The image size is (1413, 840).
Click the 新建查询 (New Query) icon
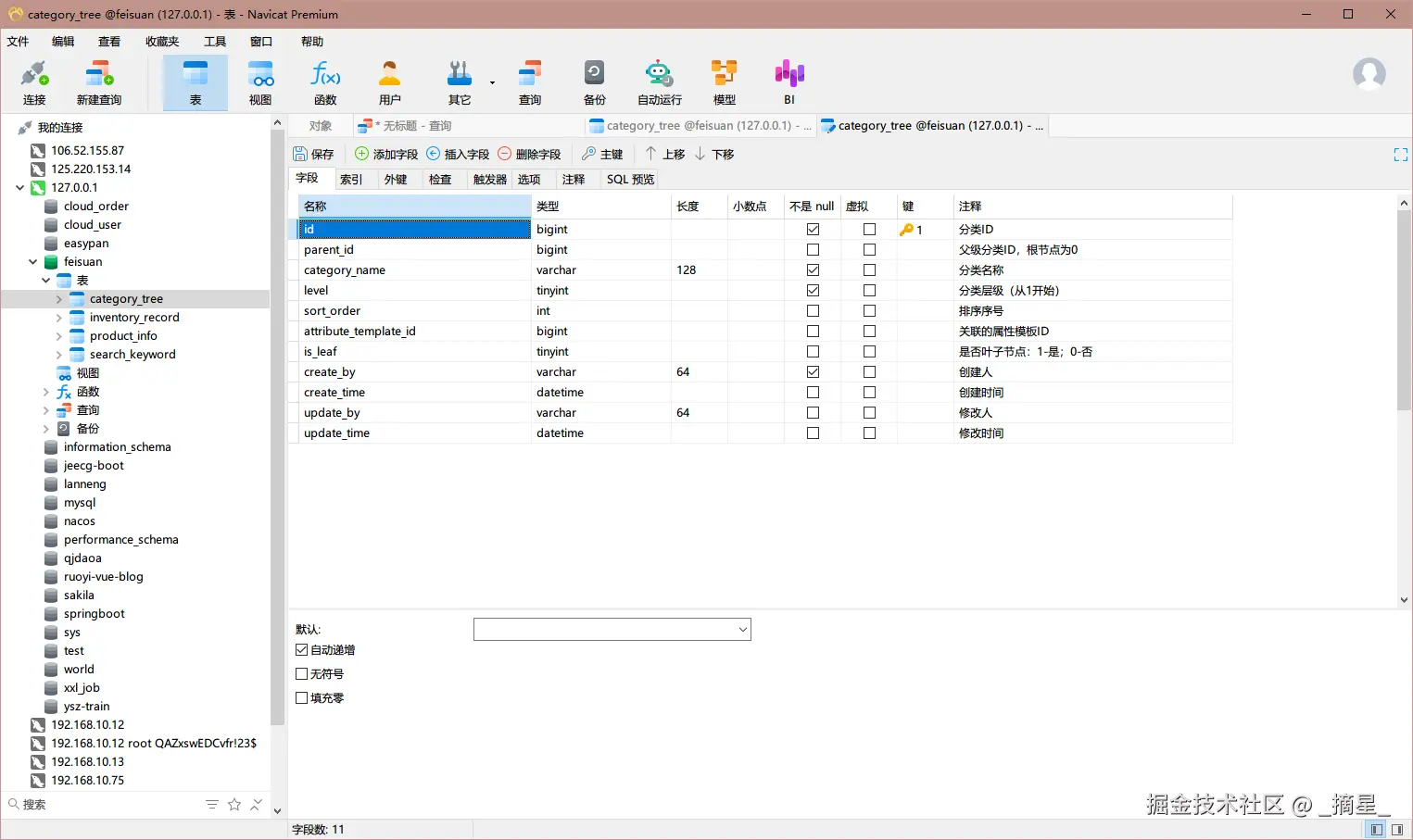[99, 82]
